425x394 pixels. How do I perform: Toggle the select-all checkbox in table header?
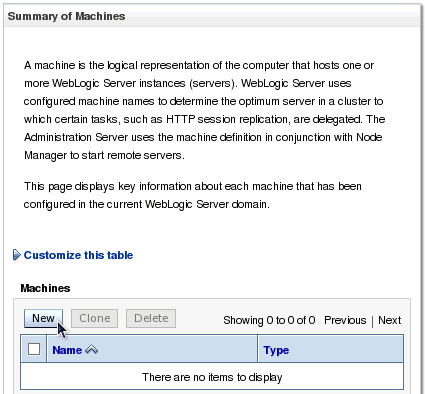click(x=34, y=349)
